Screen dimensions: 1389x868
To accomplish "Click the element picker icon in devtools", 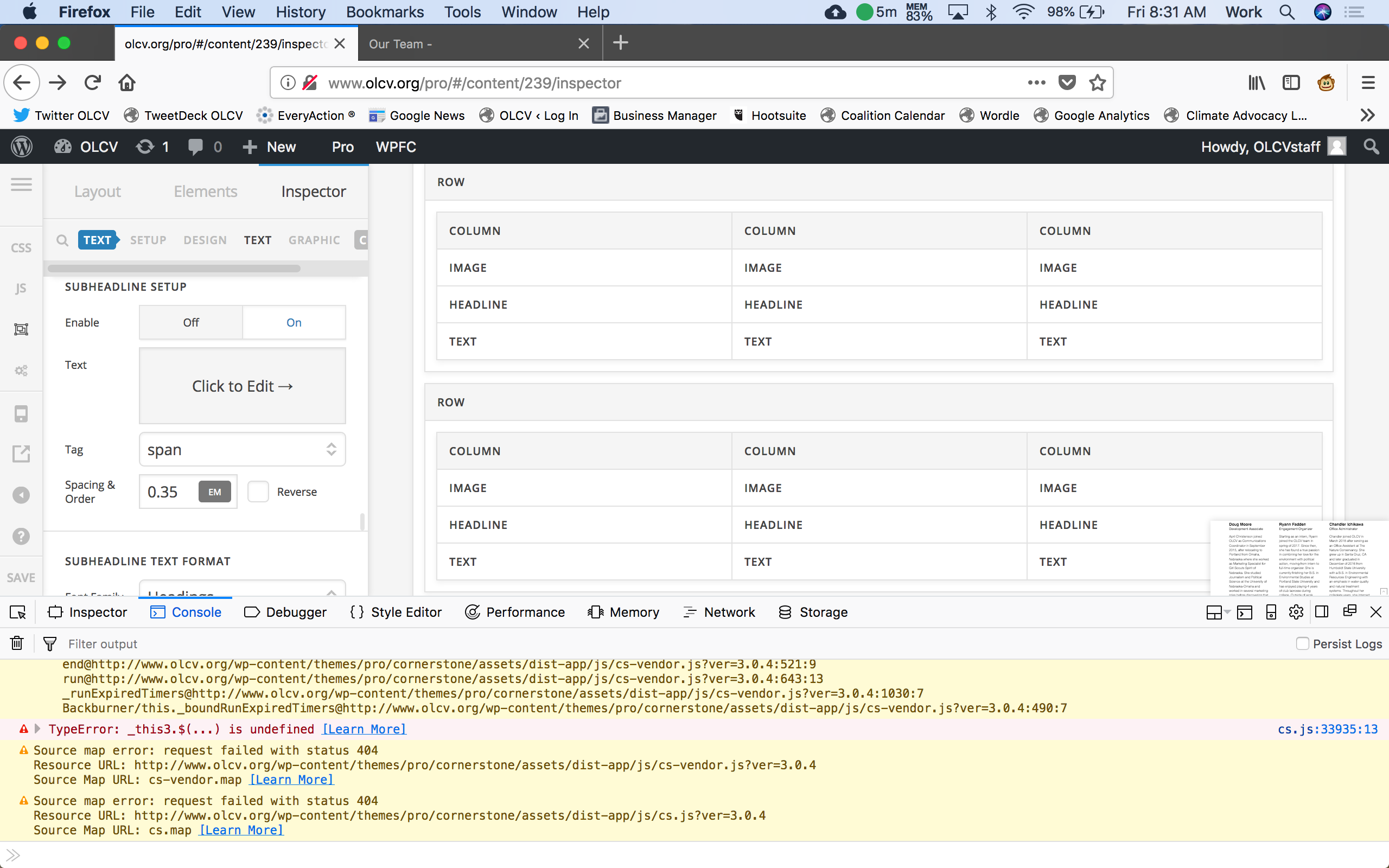I will coord(18,612).
